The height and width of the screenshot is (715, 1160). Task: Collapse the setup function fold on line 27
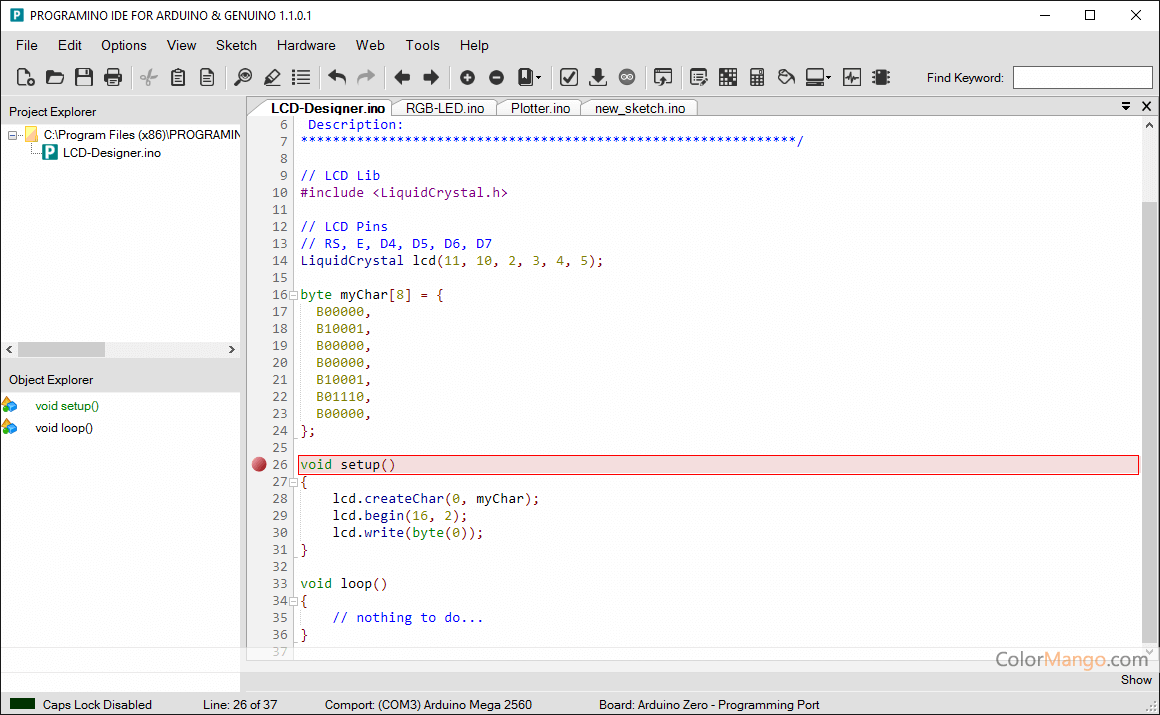coord(294,483)
